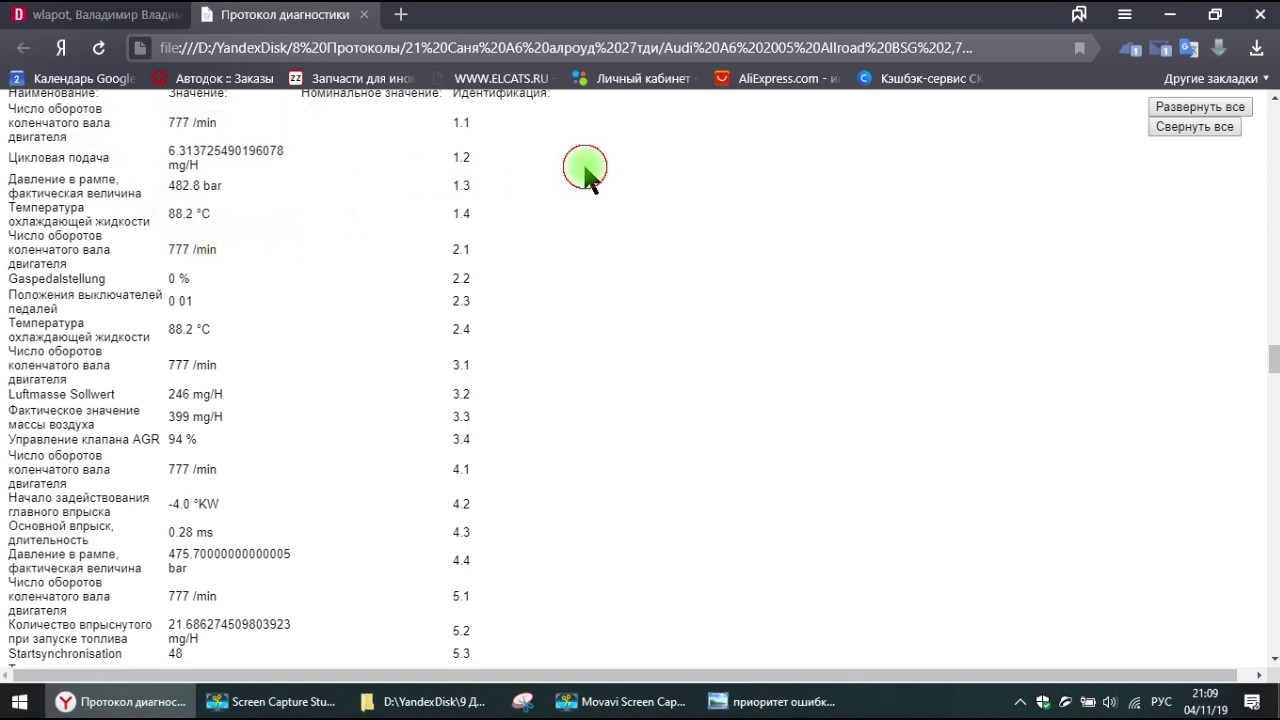Switch the РУС input language

1161,702
